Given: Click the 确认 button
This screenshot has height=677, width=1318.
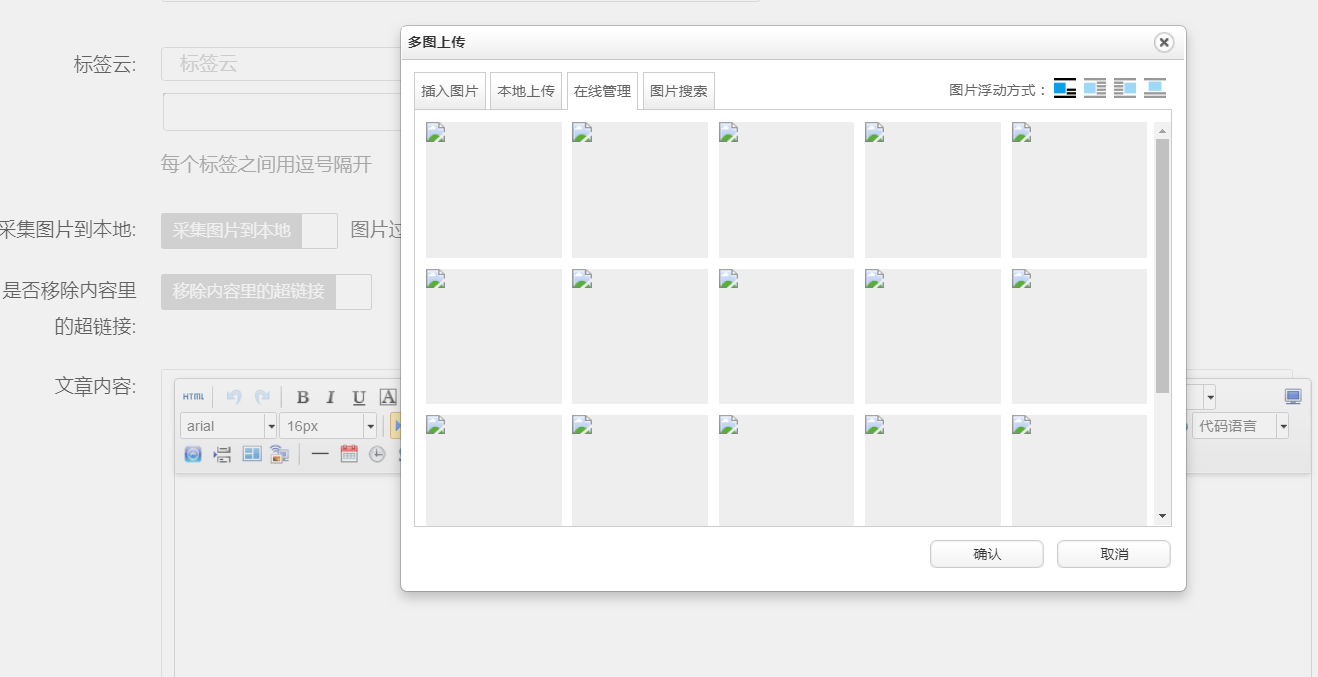Looking at the screenshot, I should (986, 554).
